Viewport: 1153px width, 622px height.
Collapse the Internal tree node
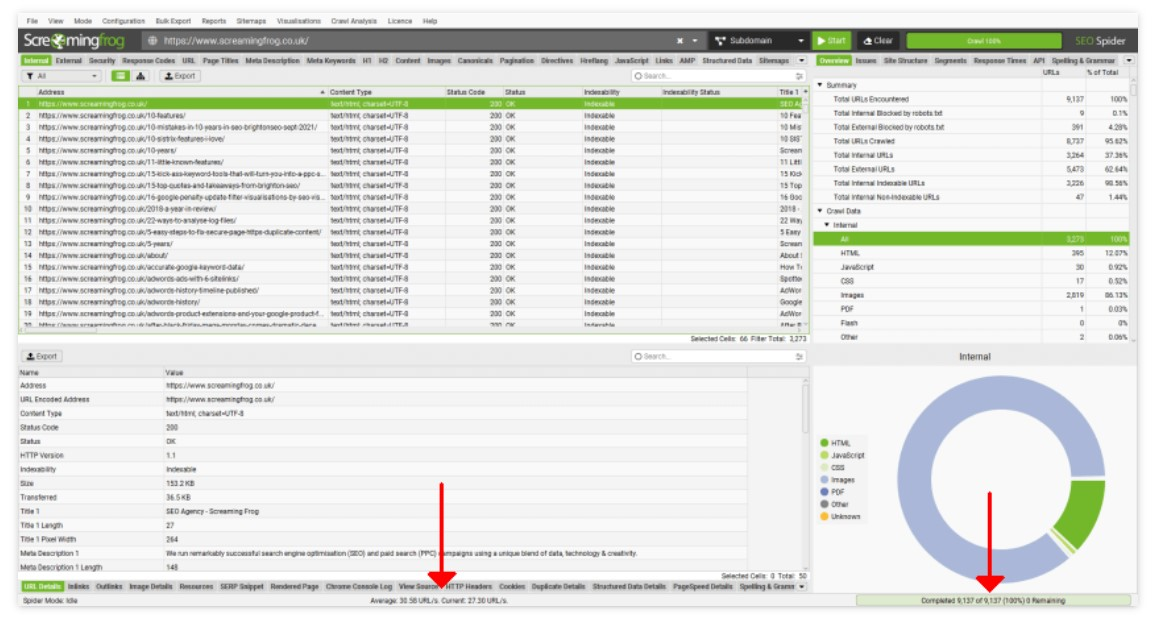tap(827, 225)
